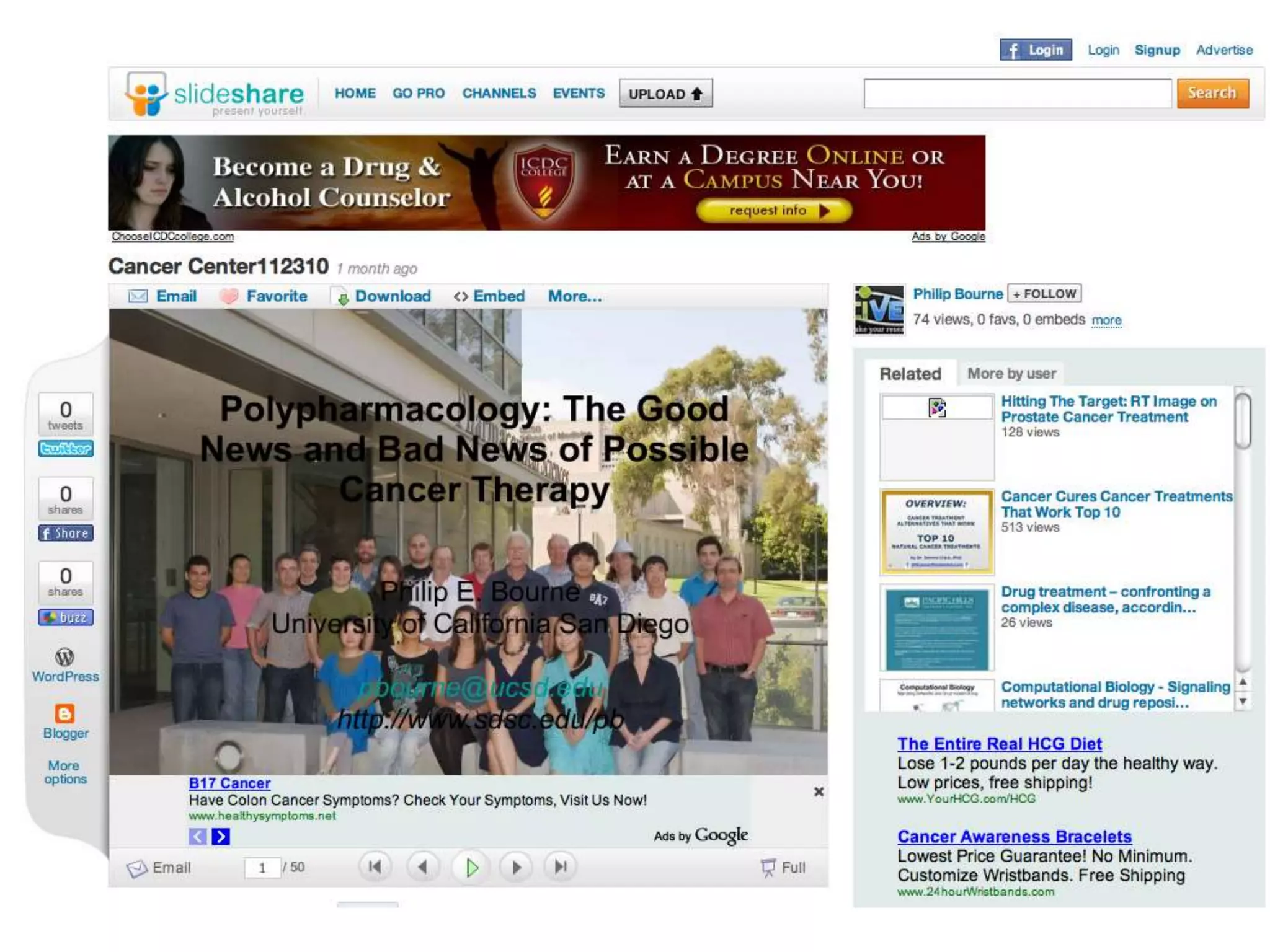This screenshot has width=1270, height=952.
Task: Skip to the last slide
Action: (561, 867)
